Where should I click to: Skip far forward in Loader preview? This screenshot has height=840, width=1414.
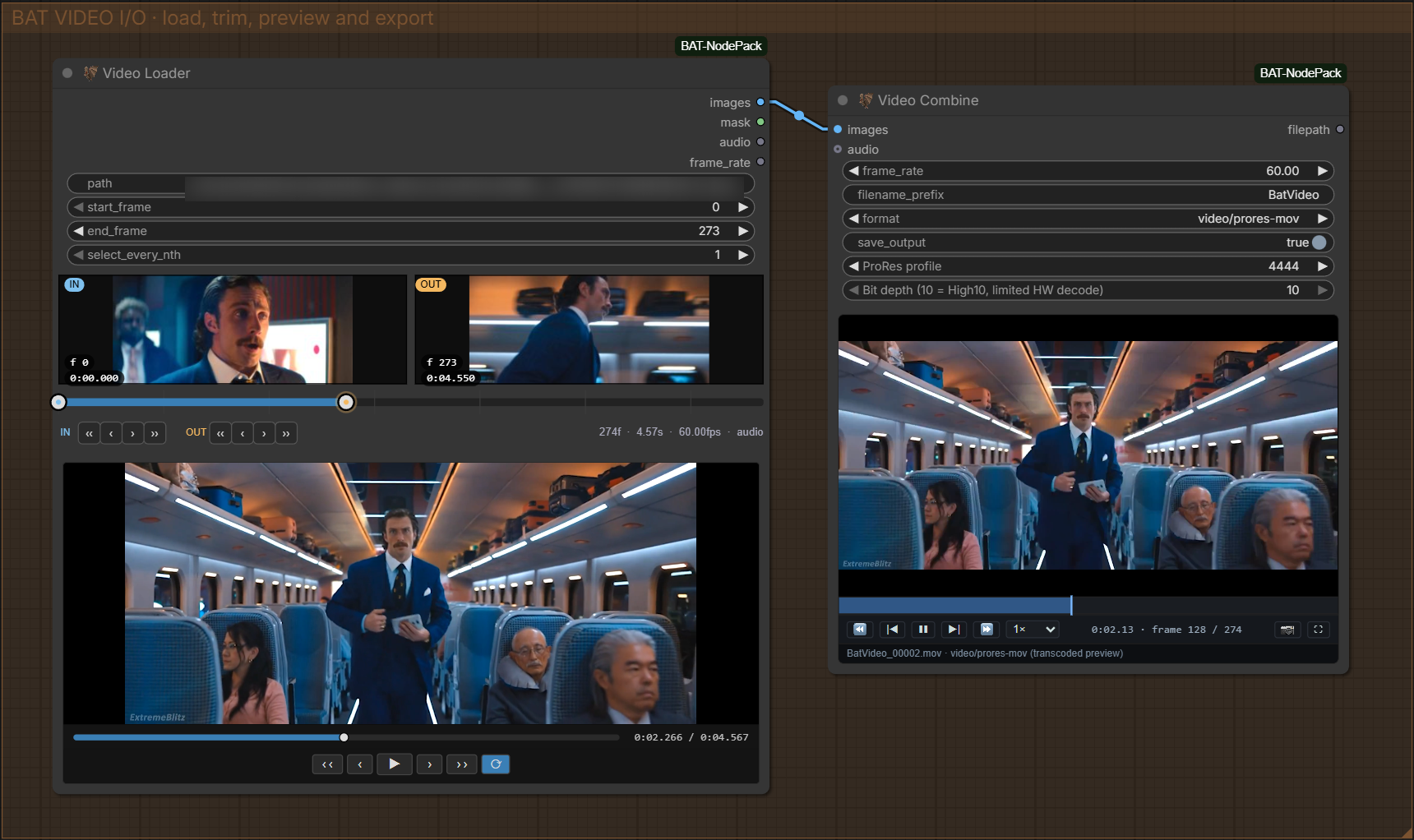click(462, 764)
